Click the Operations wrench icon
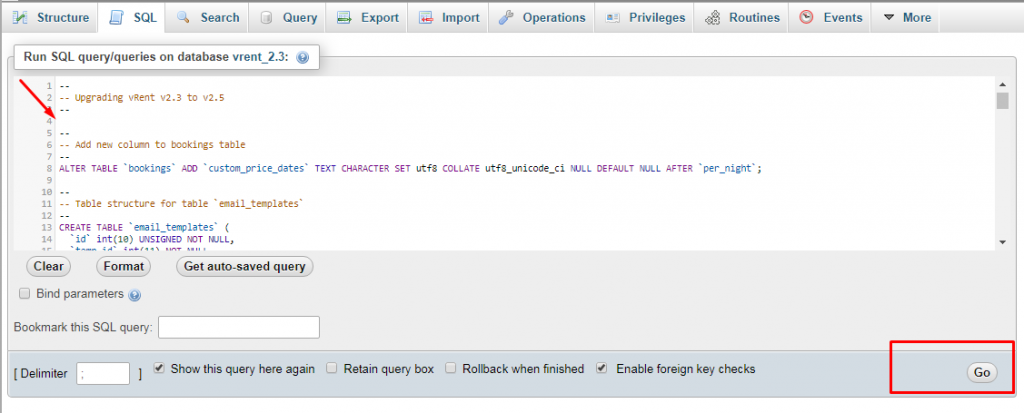 pos(505,18)
